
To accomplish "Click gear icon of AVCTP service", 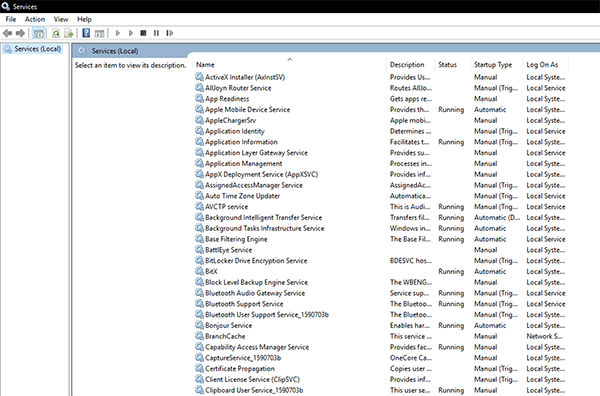I will click(x=199, y=206).
